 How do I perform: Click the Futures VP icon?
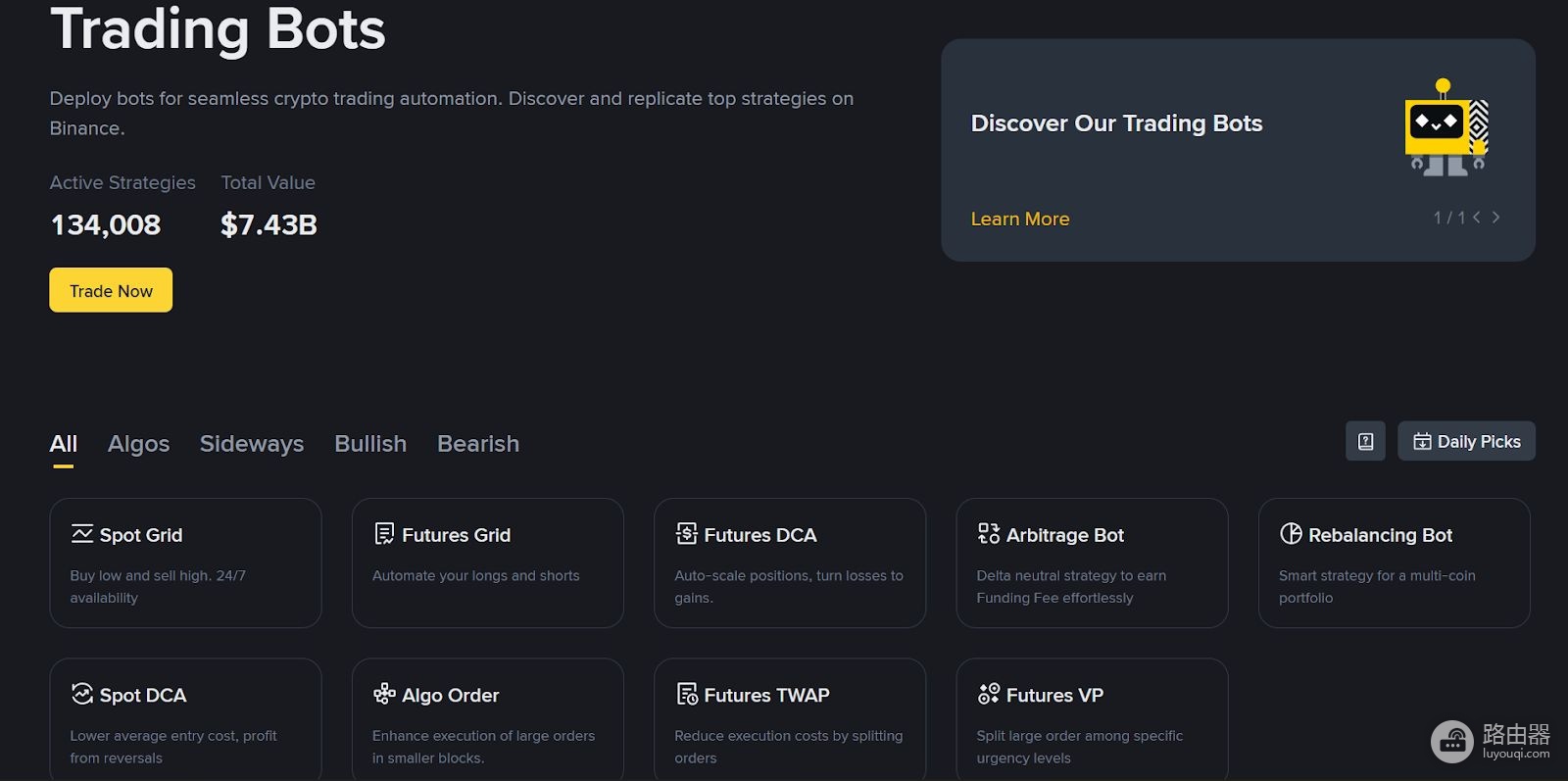989,694
